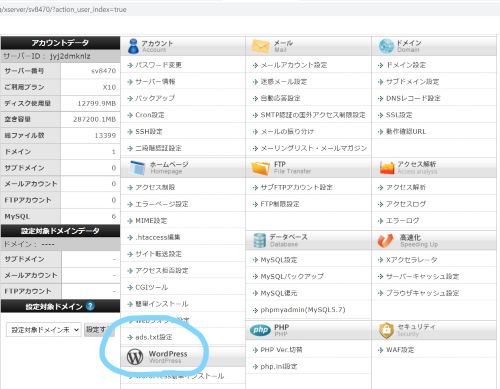Open the SSH設定 link
Viewport: 500px width, 389px height.
(x=149, y=132)
